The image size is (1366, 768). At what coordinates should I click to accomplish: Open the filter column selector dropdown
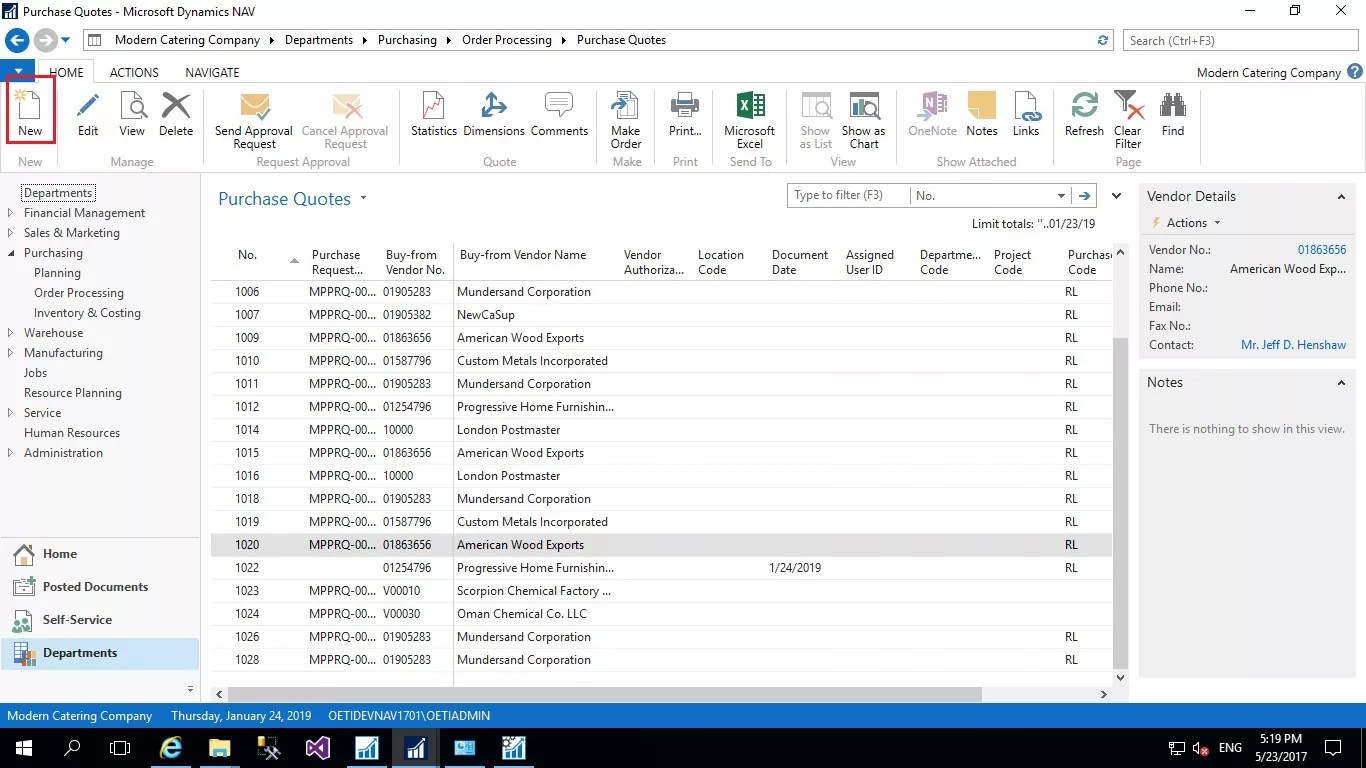point(1063,195)
